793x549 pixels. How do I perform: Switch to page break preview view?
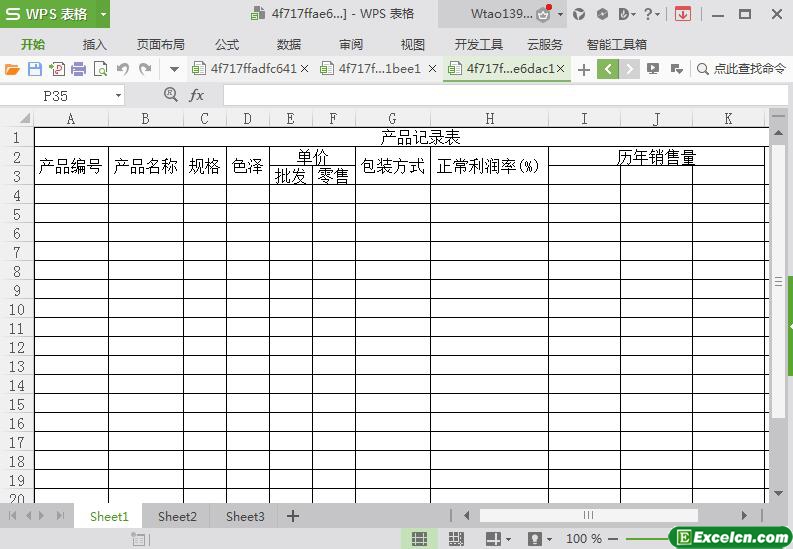click(x=456, y=539)
